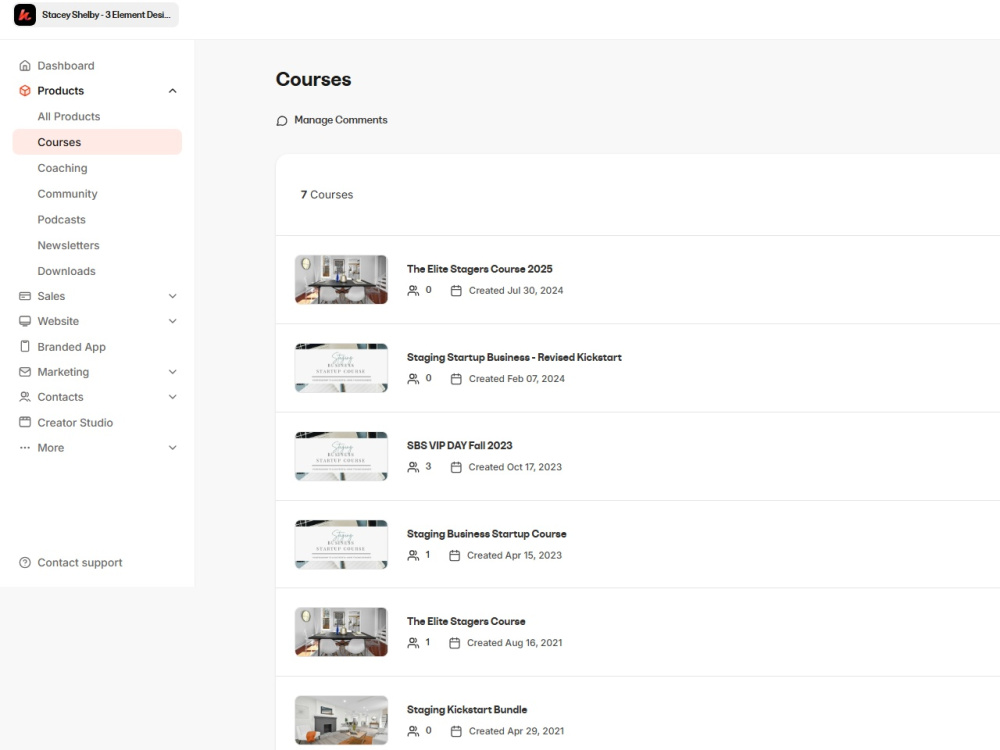Screen dimensions: 1000x750
Task: Open Downloads products
Action: tap(66, 271)
